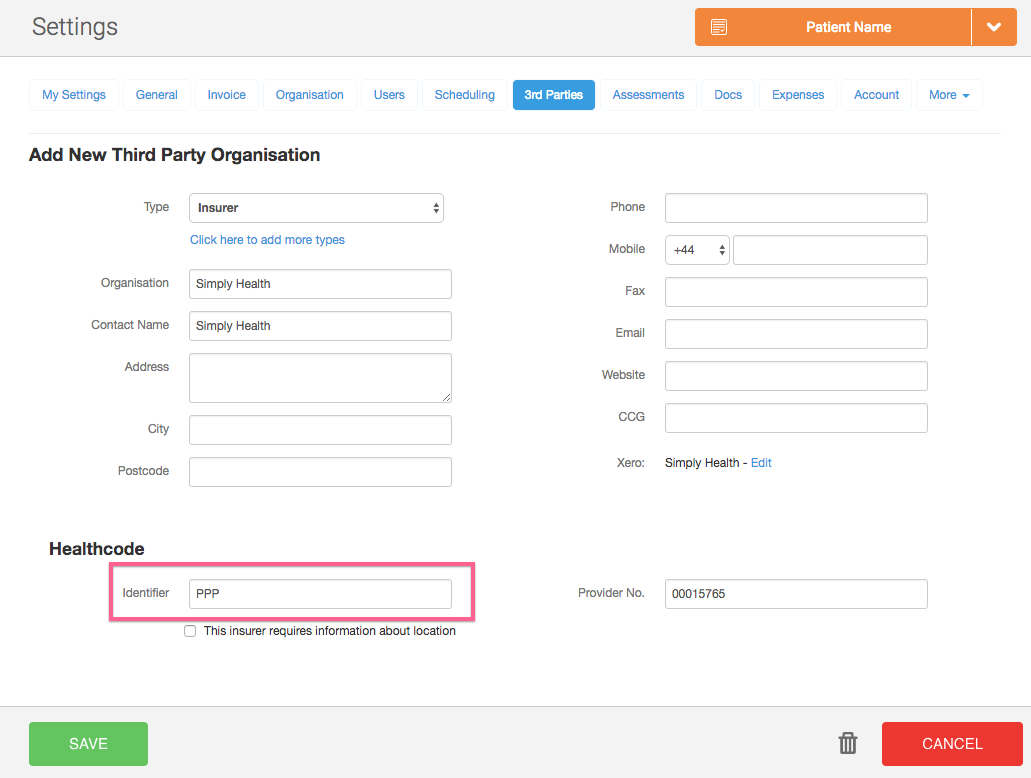This screenshot has height=778, width=1031.
Task: Select the My Settings tab
Action: pyautogui.click(x=74, y=95)
